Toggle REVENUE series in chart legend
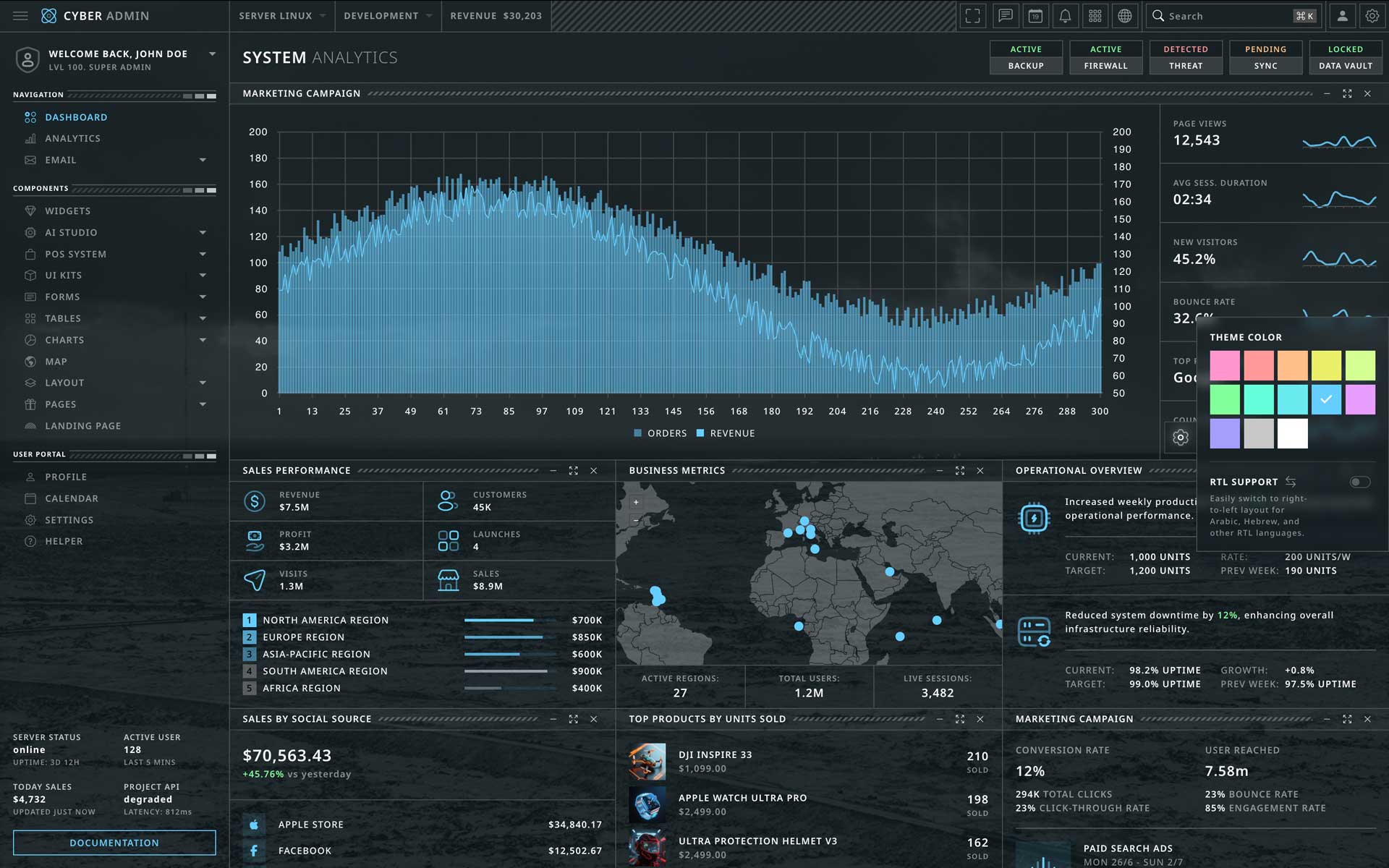The height and width of the screenshot is (868, 1389). coord(726,433)
